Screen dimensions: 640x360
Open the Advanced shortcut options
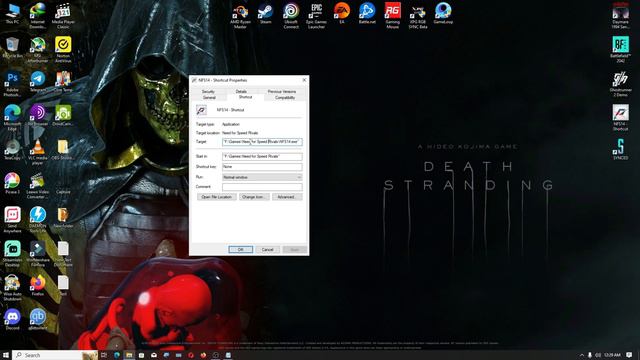point(287,197)
